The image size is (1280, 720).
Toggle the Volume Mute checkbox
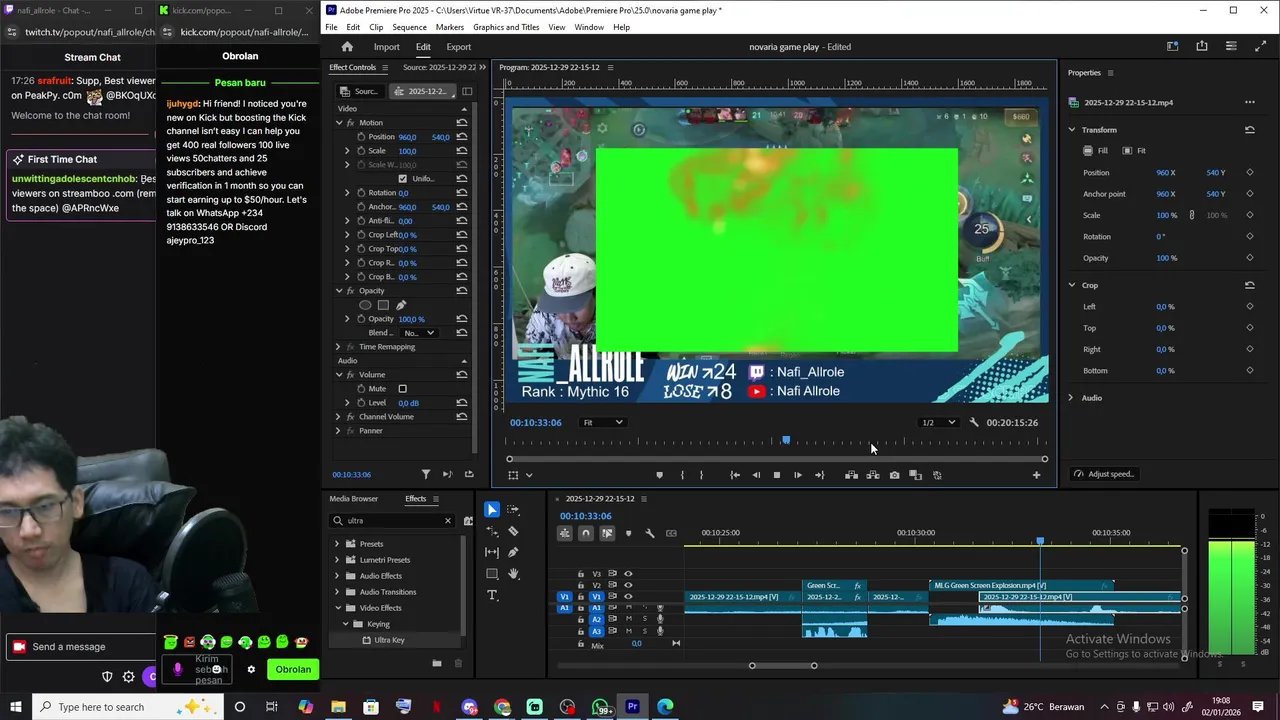(x=403, y=389)
